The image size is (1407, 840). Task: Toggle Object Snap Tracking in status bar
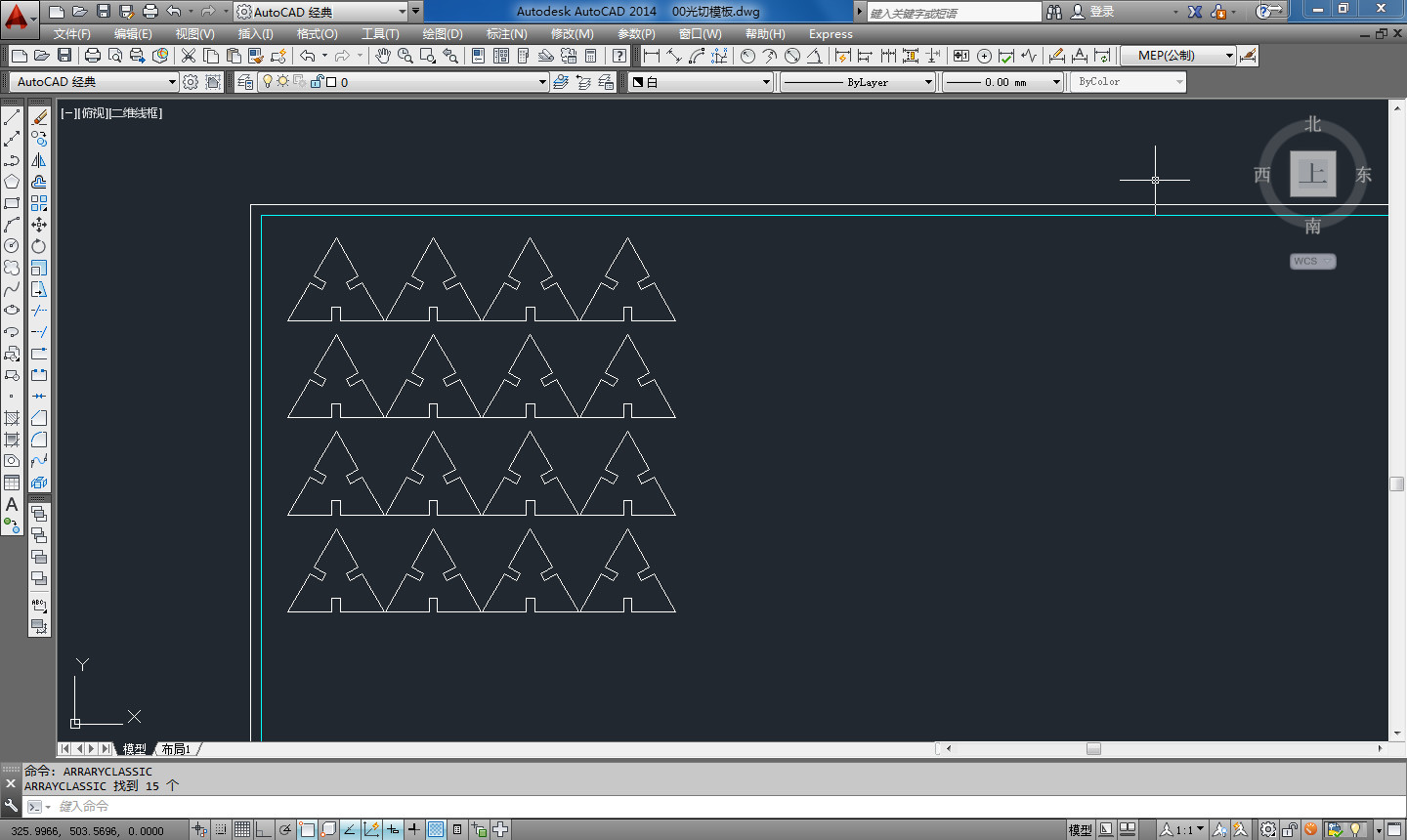click(x=350, y=829)
